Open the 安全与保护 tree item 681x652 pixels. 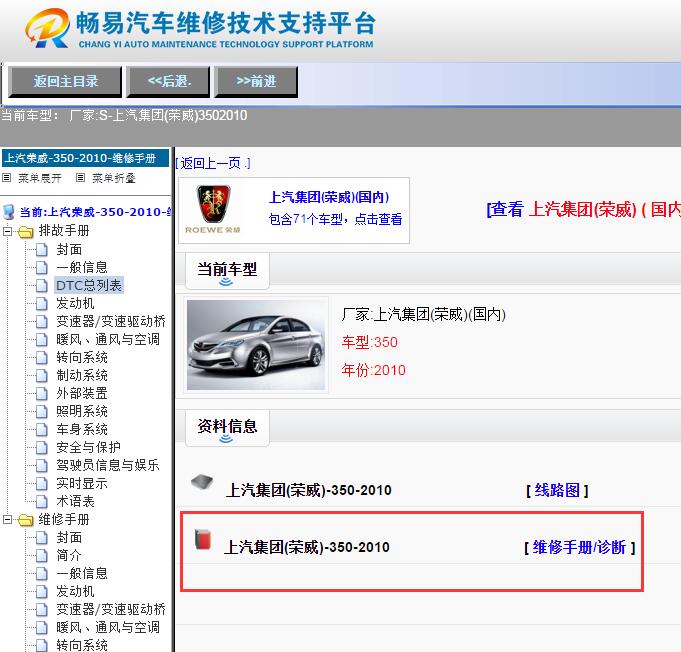tap(88, 447)
